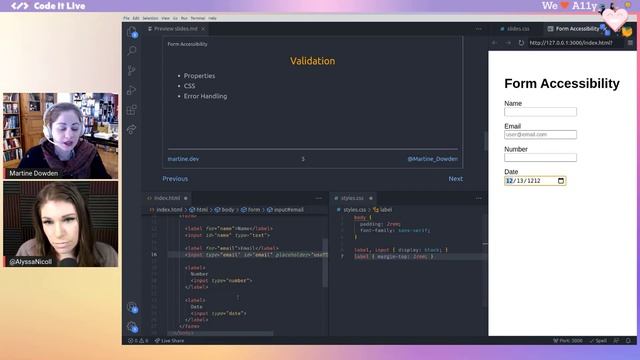Expand the form breadcrumb segment
640x360 pixels.
click(x=251, y=210)
